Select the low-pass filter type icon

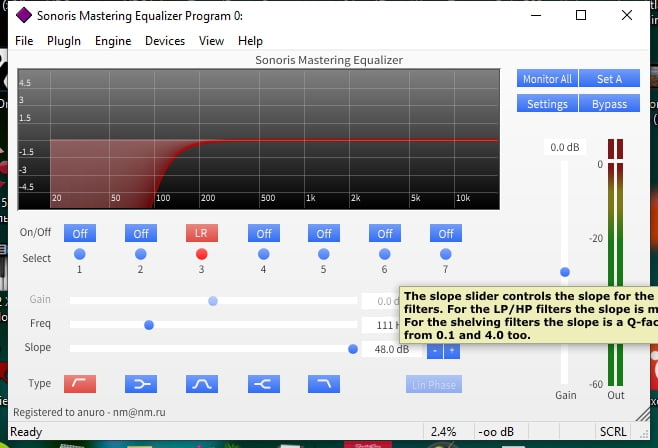[324, 384]
